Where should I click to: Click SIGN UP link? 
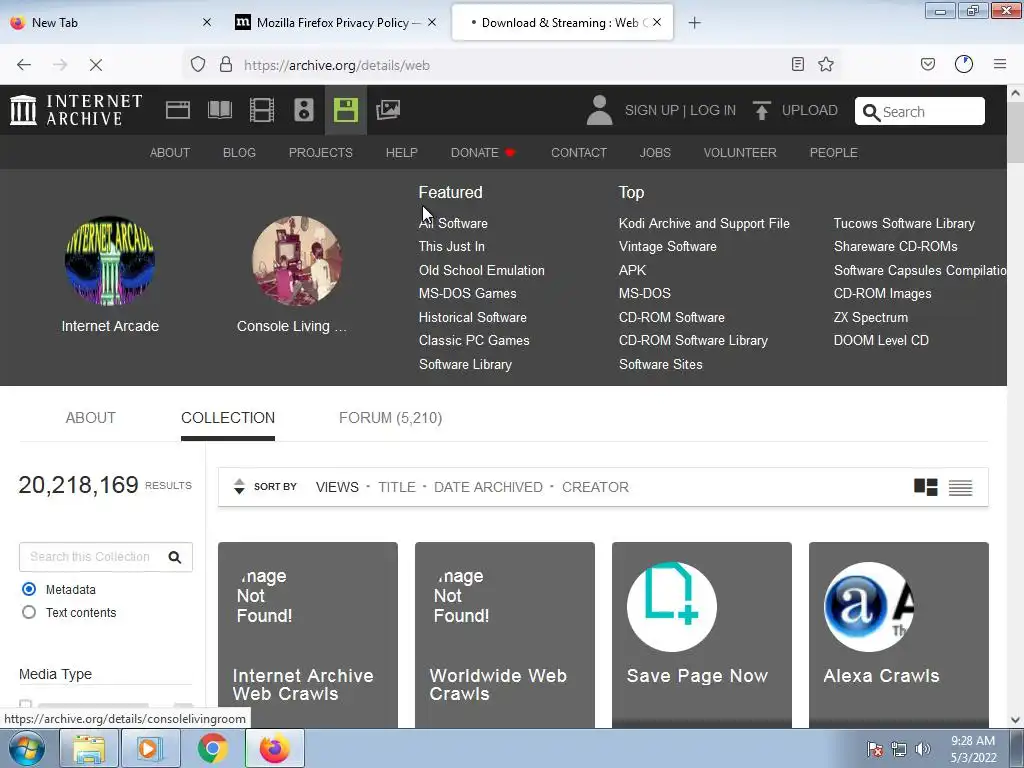point(652,110)
